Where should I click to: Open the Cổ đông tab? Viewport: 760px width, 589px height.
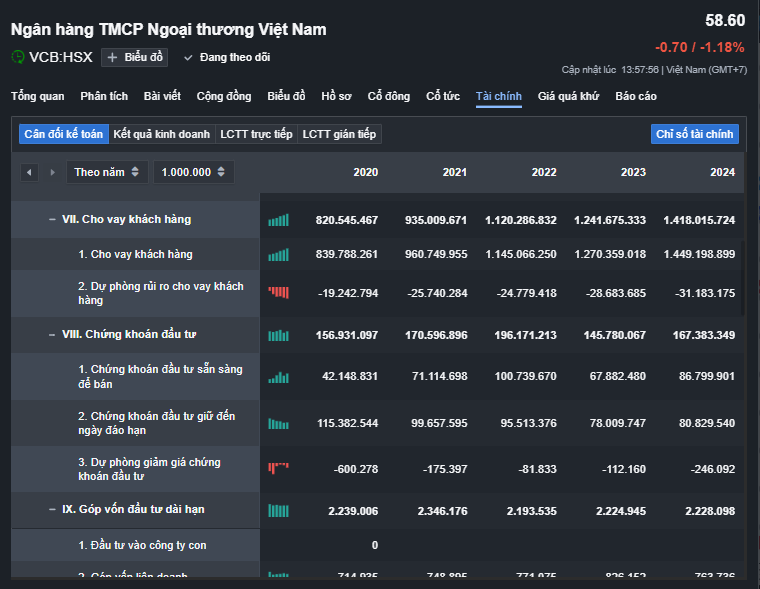[389, 96]
